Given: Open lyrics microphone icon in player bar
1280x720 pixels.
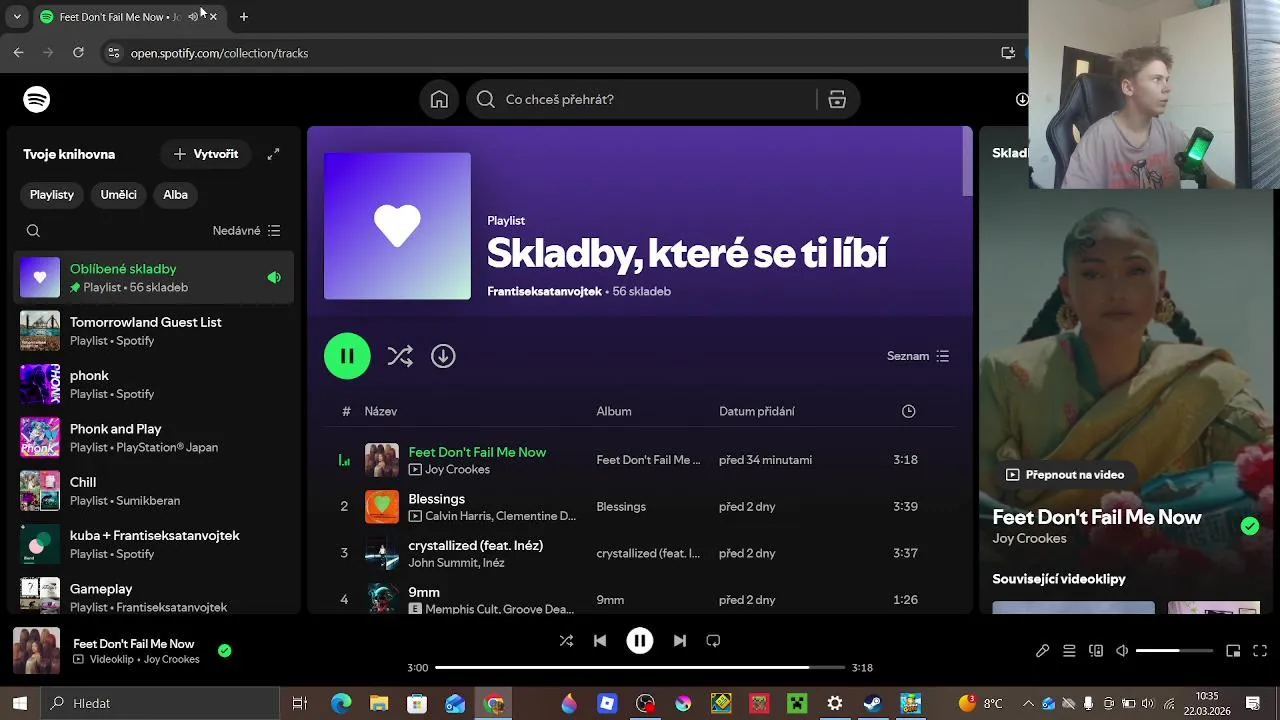Looking at the screenshot, I should [1042, 651].
